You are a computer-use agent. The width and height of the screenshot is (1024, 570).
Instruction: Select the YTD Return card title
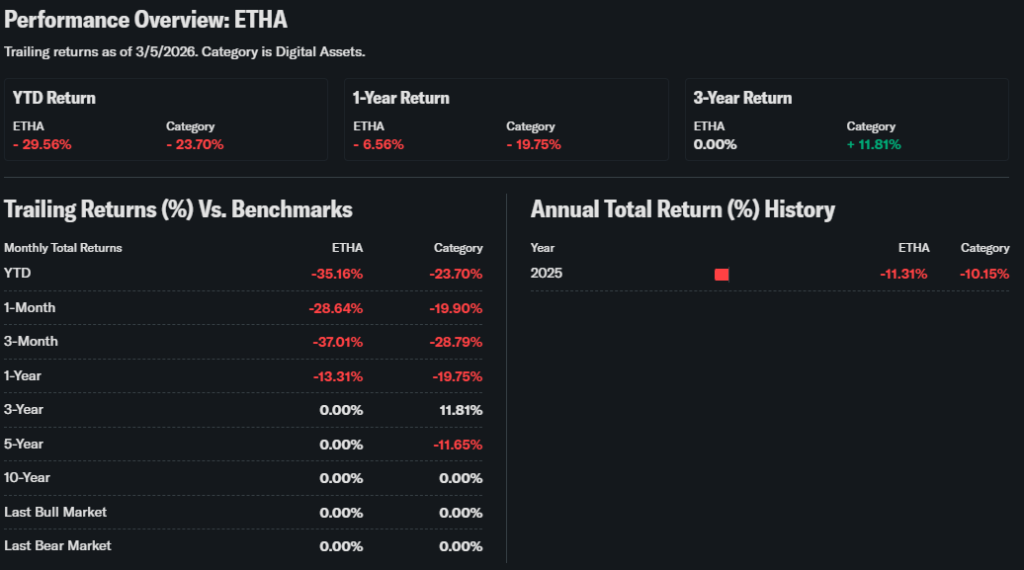click(x=54, y=98)
